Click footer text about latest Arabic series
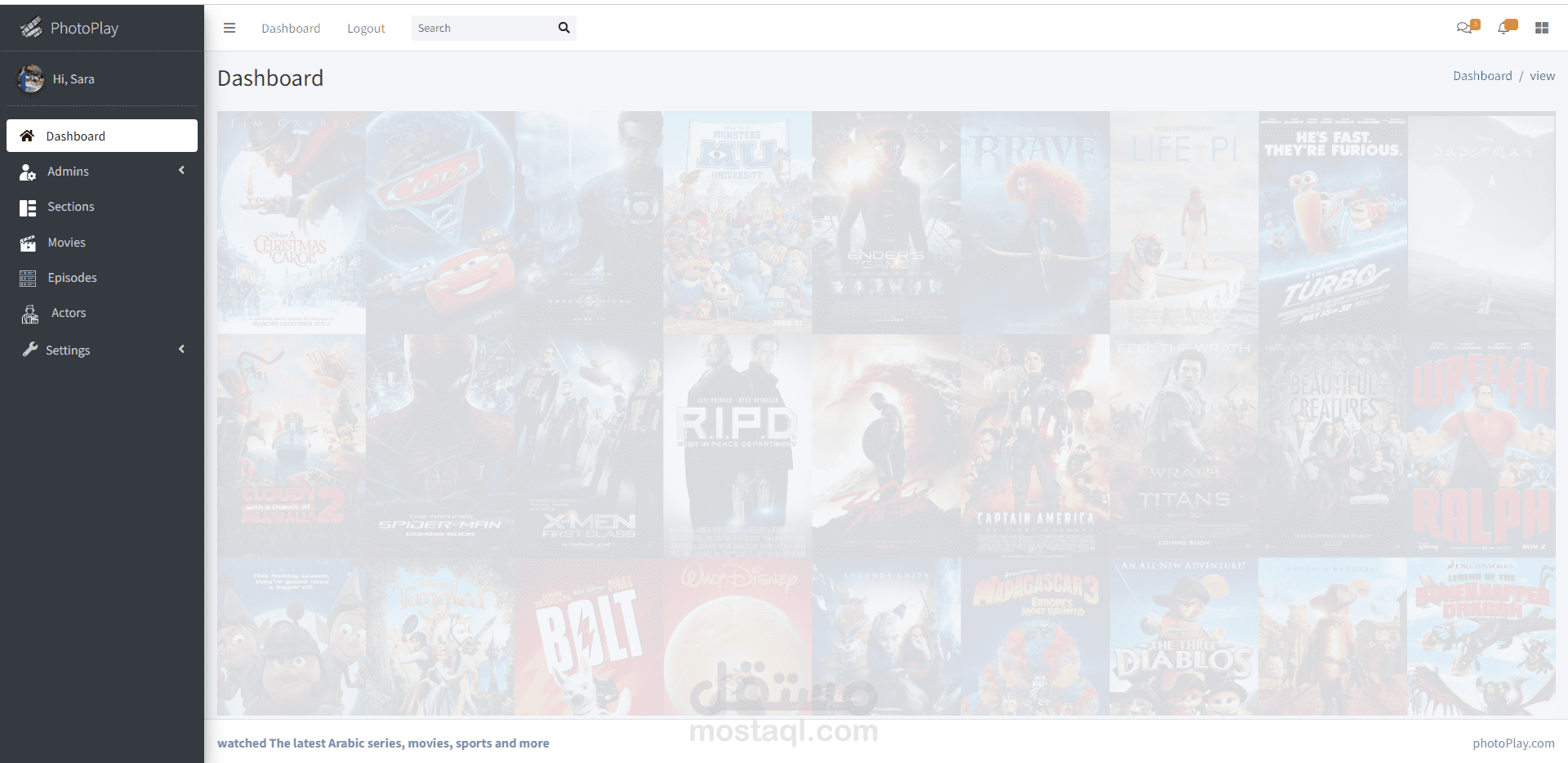 (383, 743)
